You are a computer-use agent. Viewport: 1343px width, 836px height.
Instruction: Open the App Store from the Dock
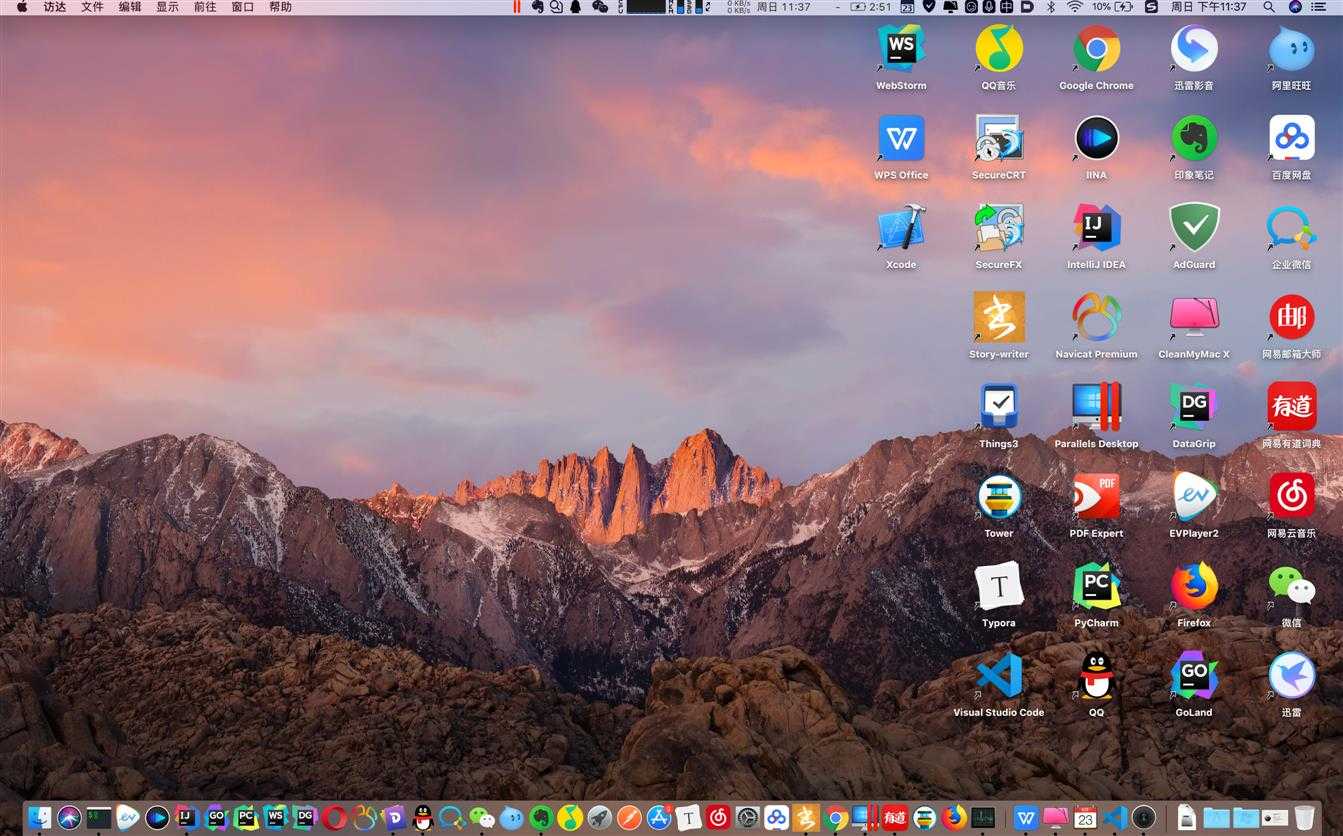658,818
